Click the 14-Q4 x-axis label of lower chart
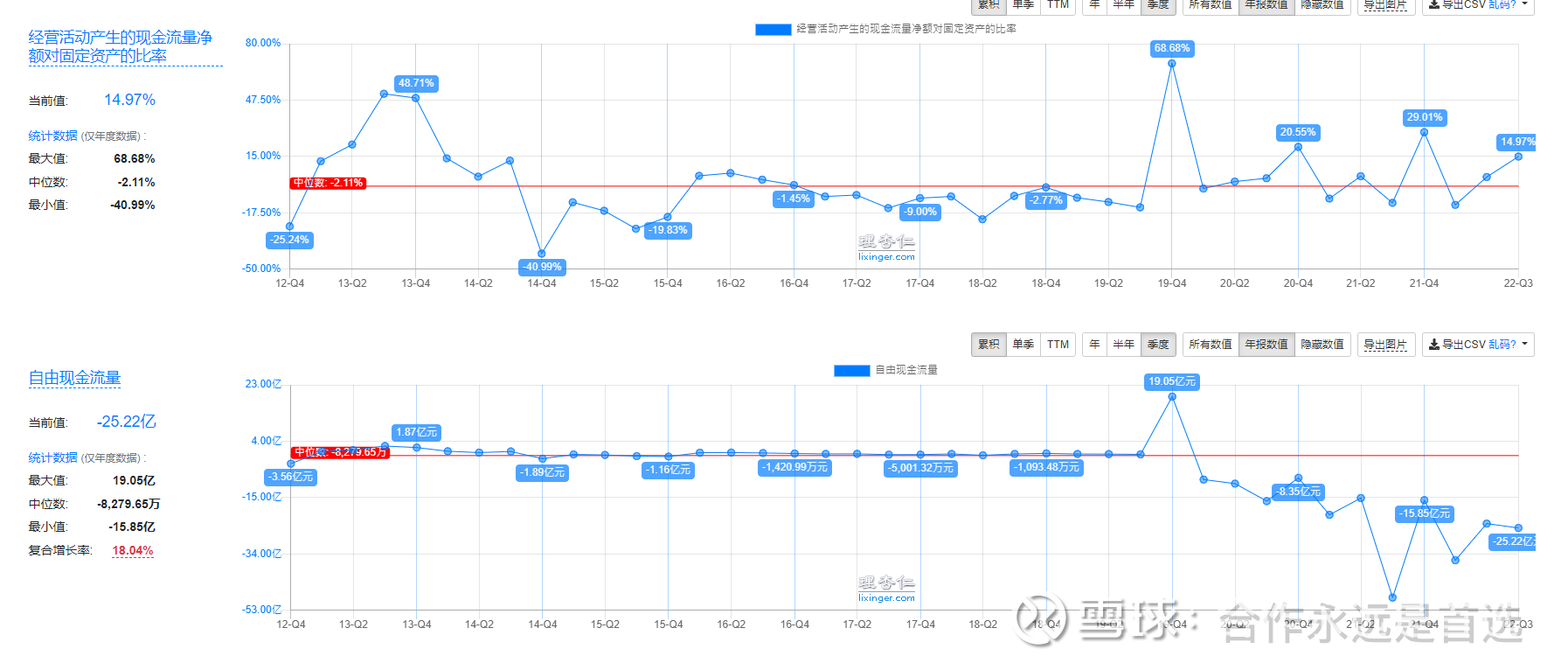Screen dimensions: 1568x670 543,625
